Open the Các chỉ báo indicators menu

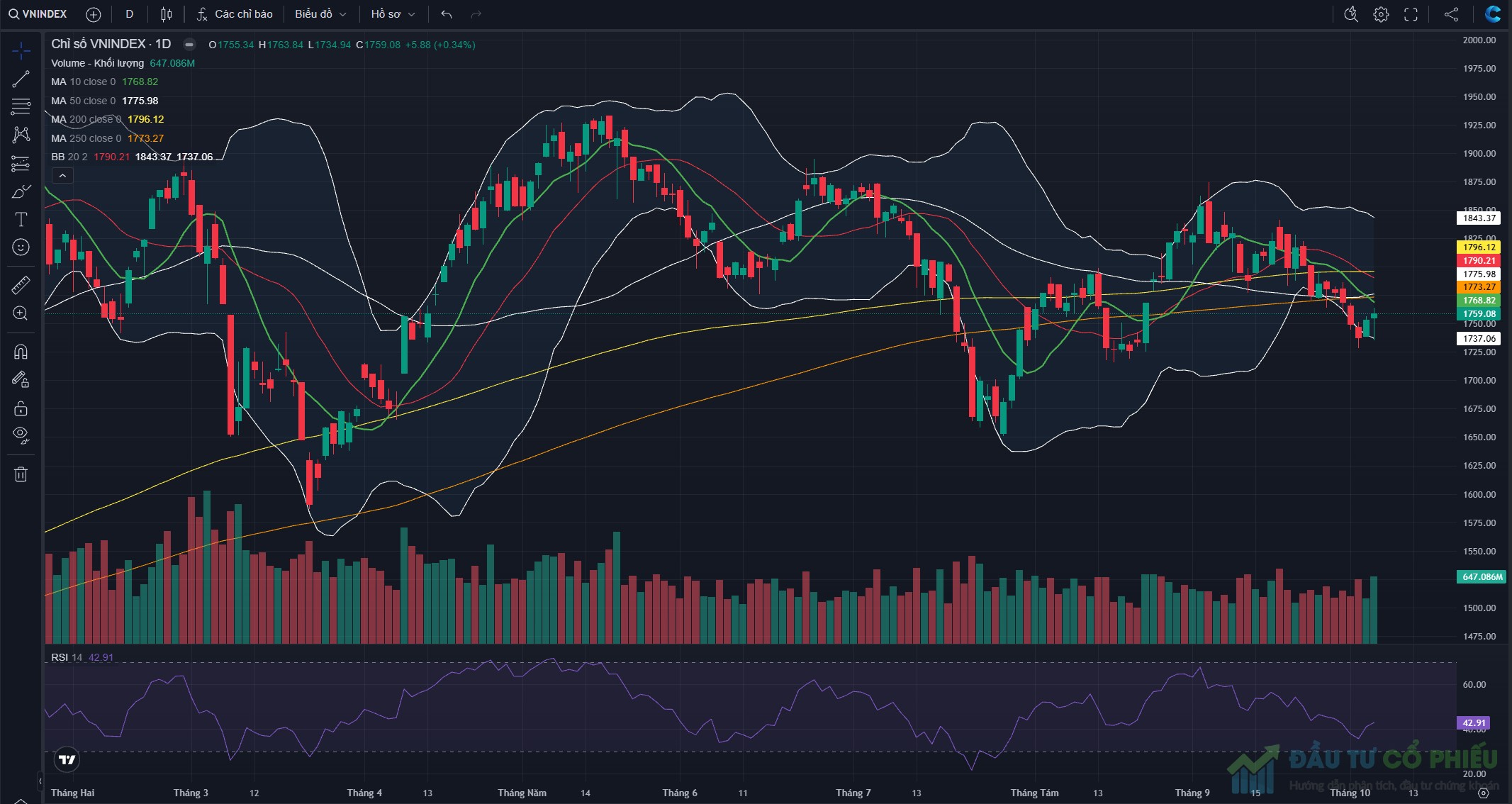click(235, 14)
